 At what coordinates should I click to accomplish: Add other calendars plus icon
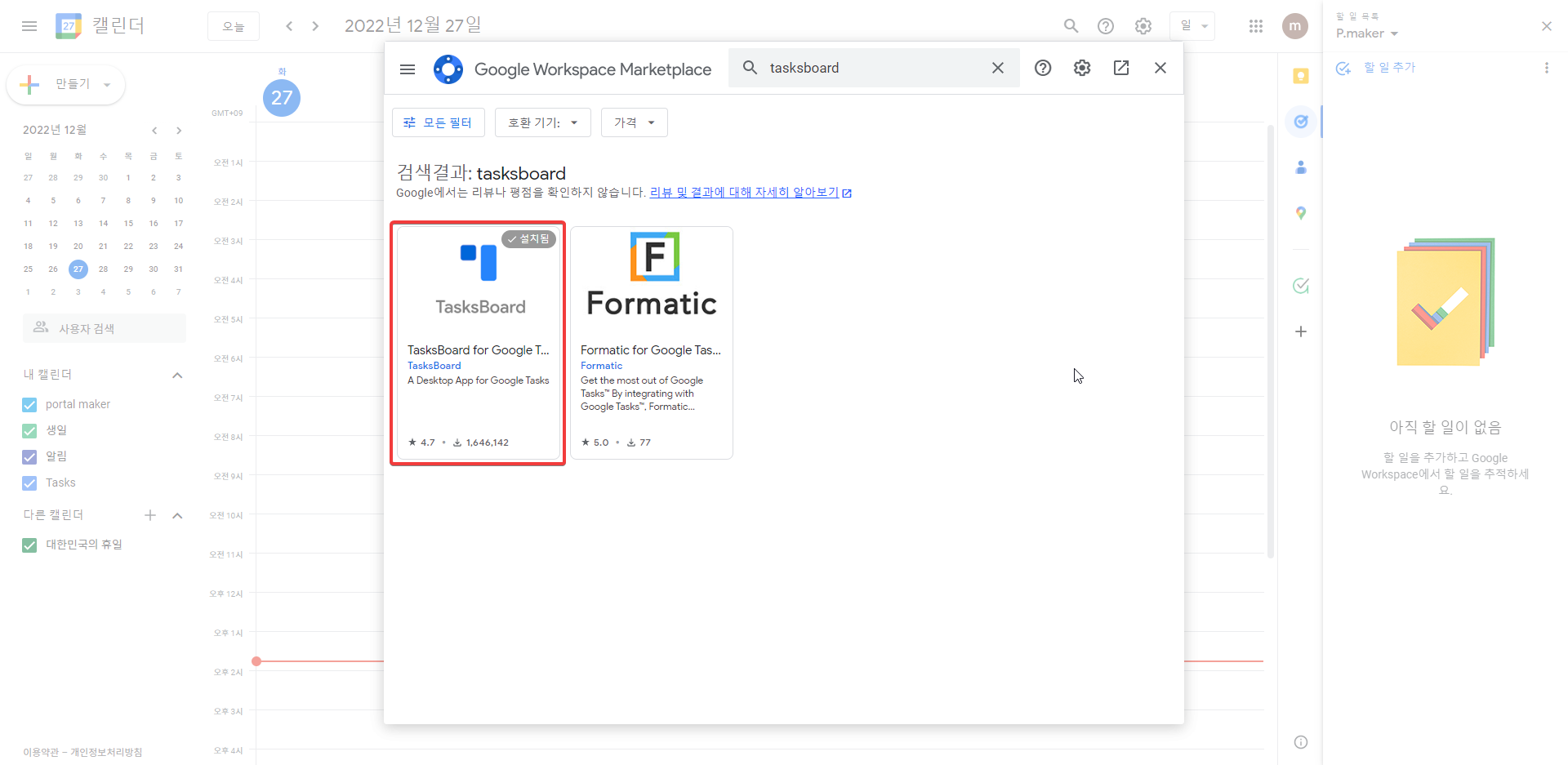pos(150,515)
